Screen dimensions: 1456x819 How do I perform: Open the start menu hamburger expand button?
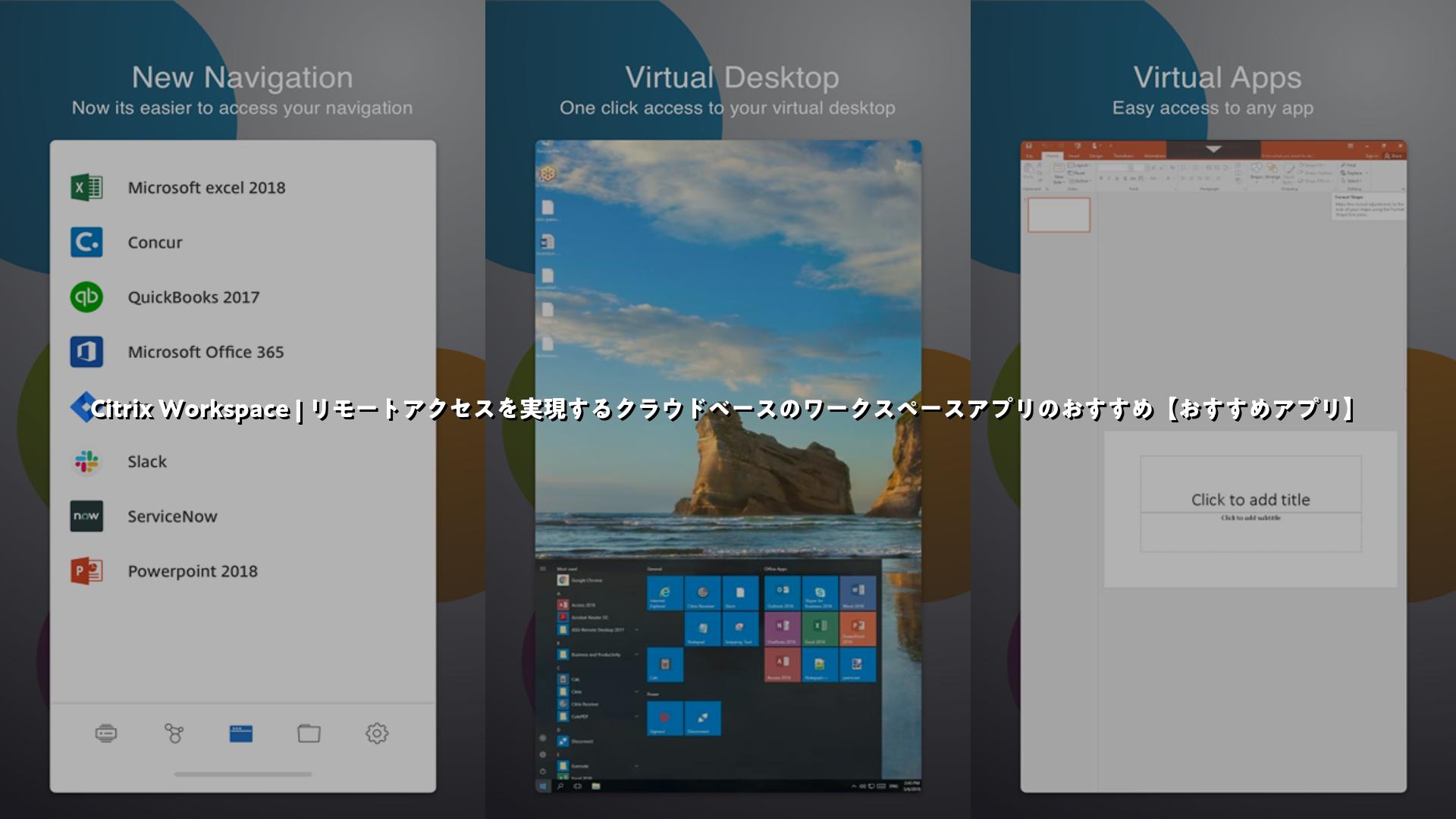coord(543,569)
